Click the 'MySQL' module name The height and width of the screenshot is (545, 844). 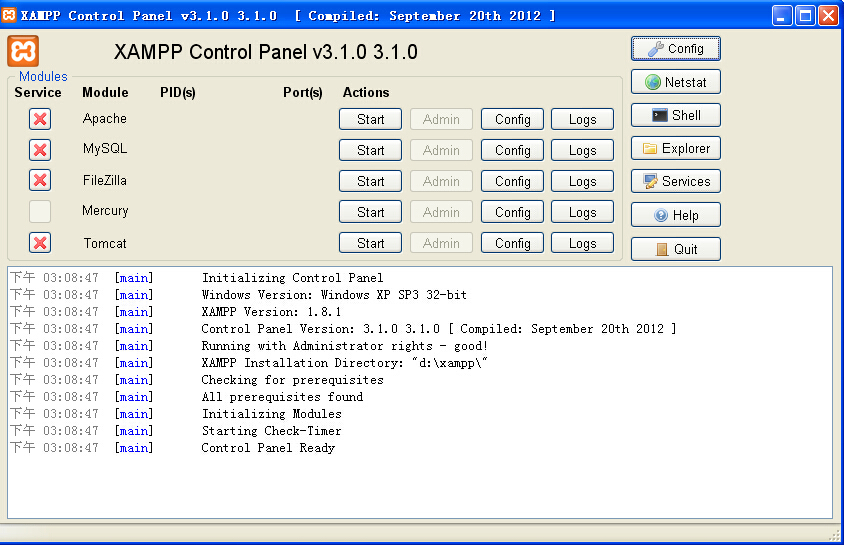pos(105,148)
